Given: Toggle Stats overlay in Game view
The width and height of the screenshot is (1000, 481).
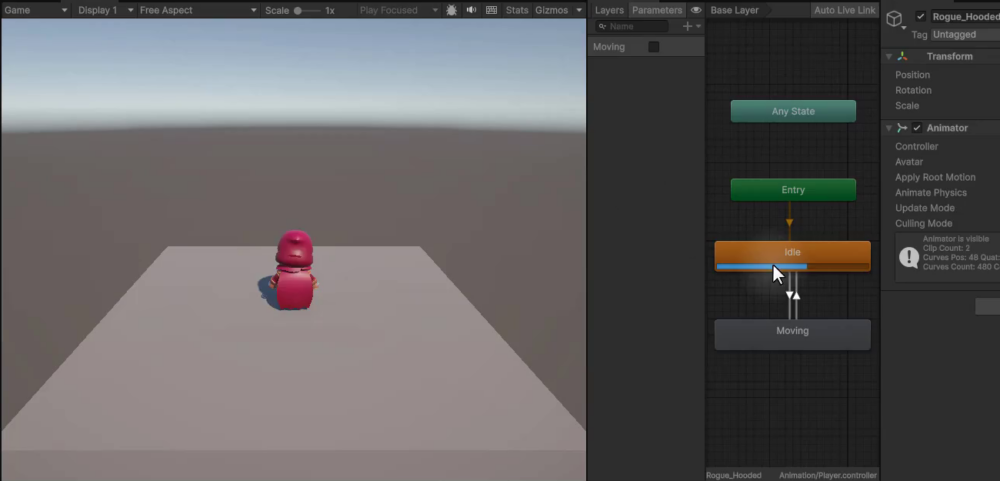Looking at the screenshot, I should 517,10.
